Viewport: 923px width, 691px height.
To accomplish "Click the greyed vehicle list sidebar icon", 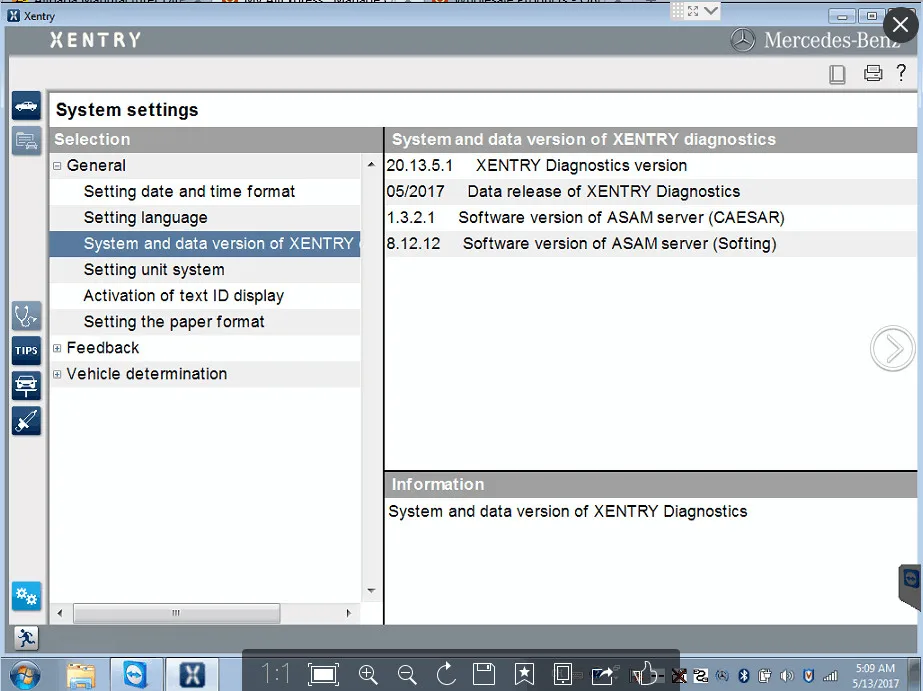I will (26, 141).
